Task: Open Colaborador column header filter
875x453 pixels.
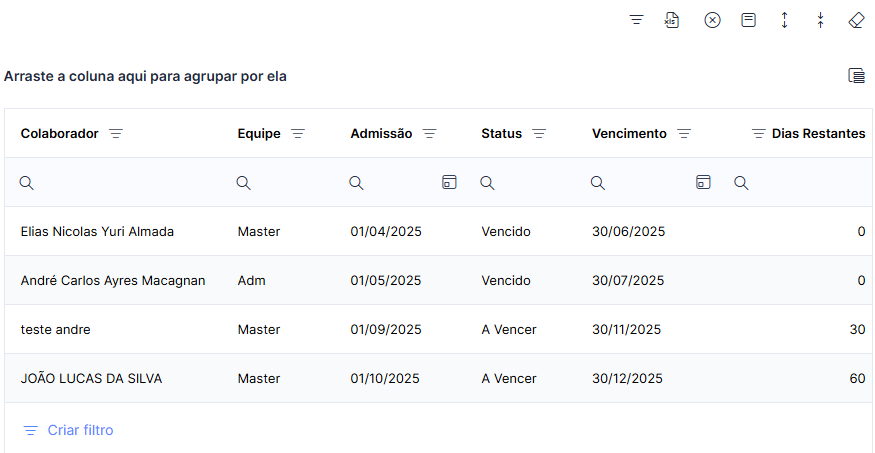Action: tap(116, 134)
